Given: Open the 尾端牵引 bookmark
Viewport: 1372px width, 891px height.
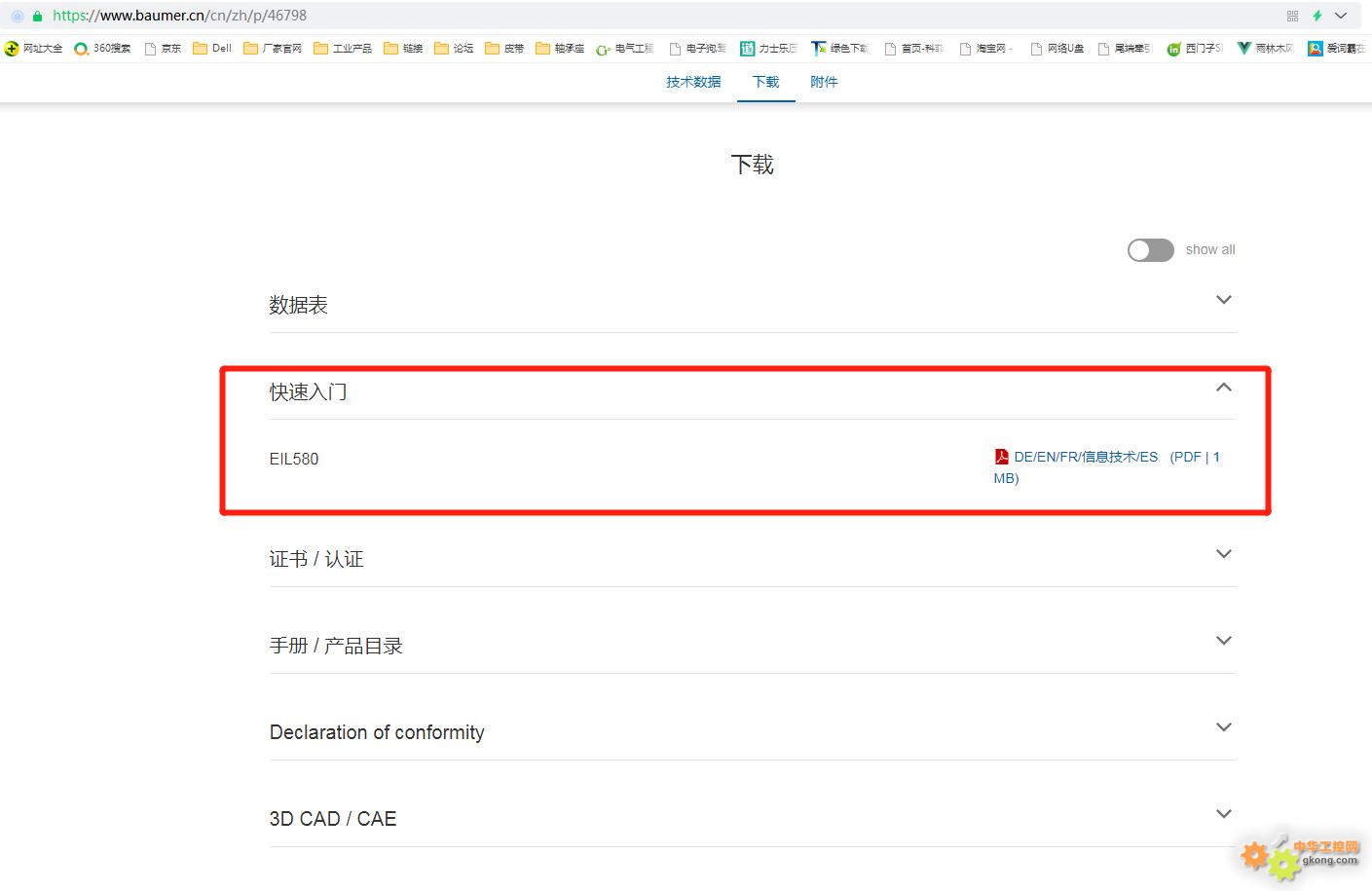Looking at the screenshot, I should [1125, 48].
